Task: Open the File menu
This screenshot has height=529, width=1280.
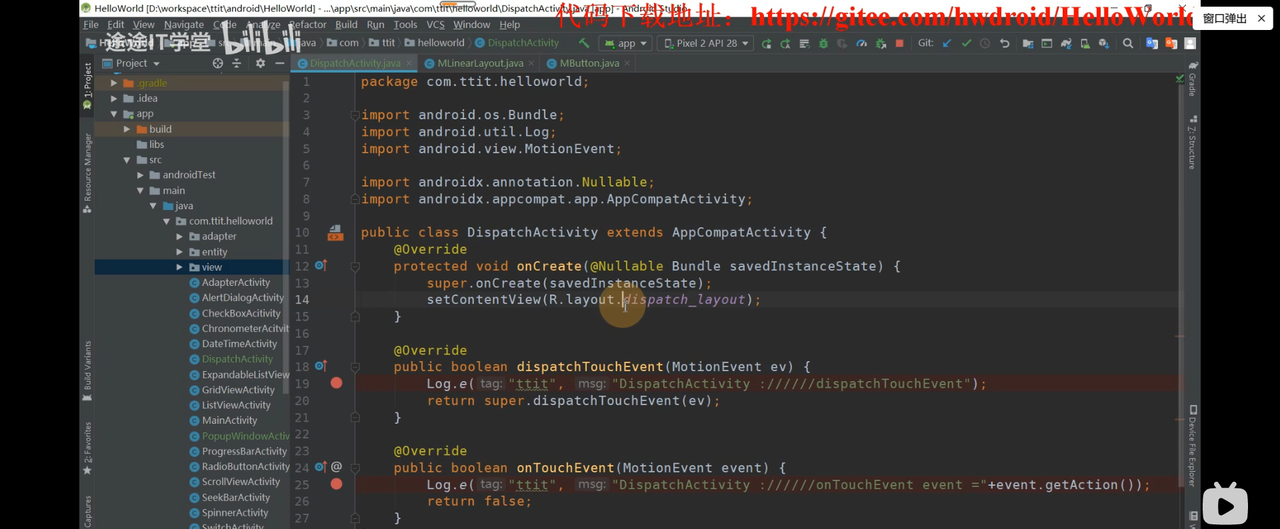Action: tap(92, 24)
